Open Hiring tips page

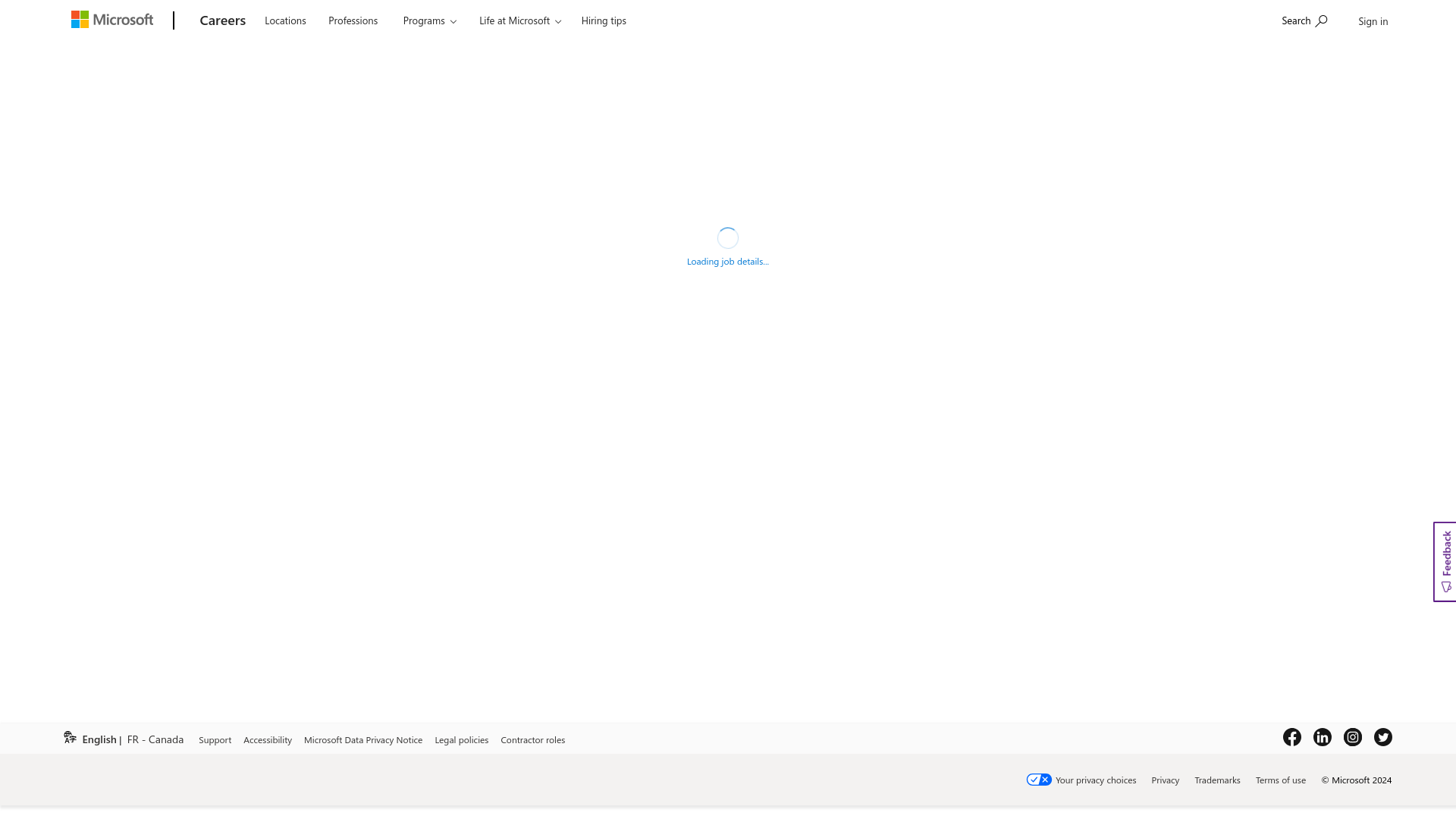click(x=604, y=20)
